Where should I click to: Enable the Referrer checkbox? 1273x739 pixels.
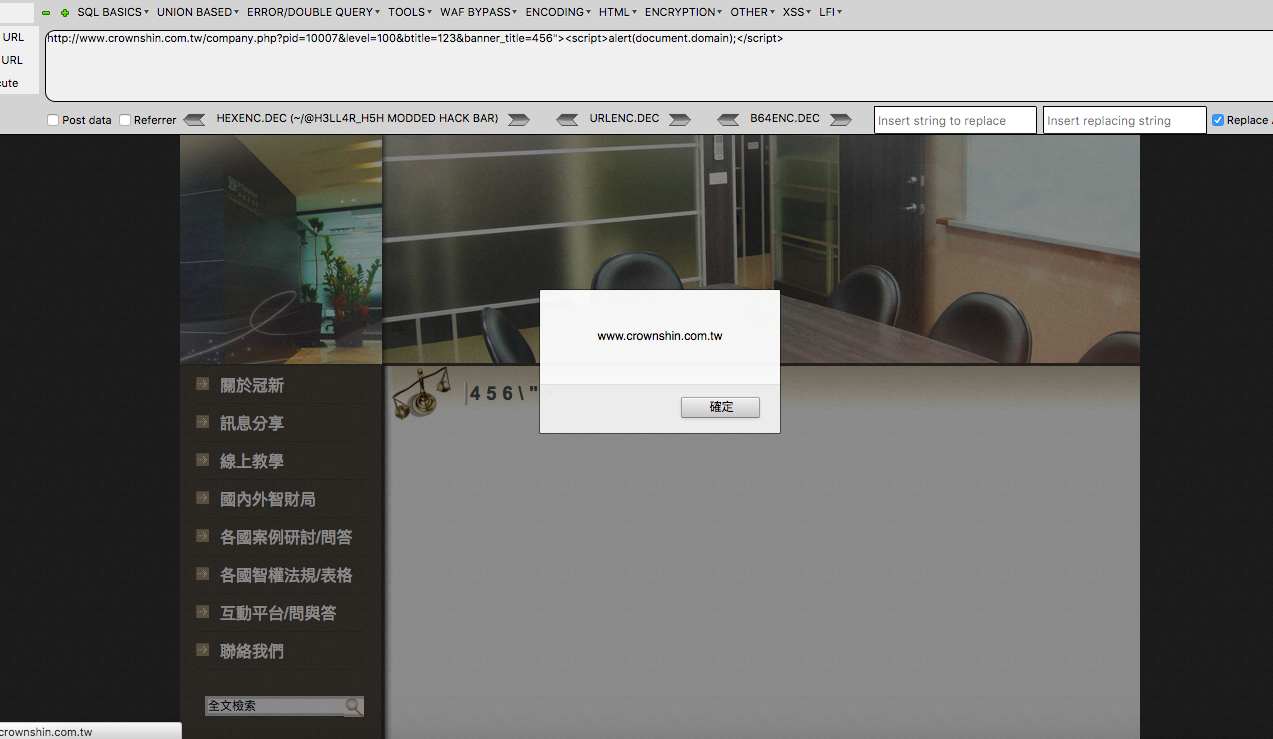click(125, 120)
